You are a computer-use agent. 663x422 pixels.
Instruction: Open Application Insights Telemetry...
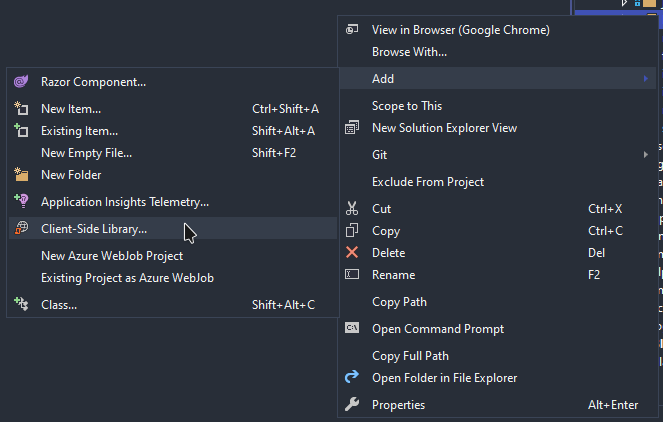(x=173, y=202)
